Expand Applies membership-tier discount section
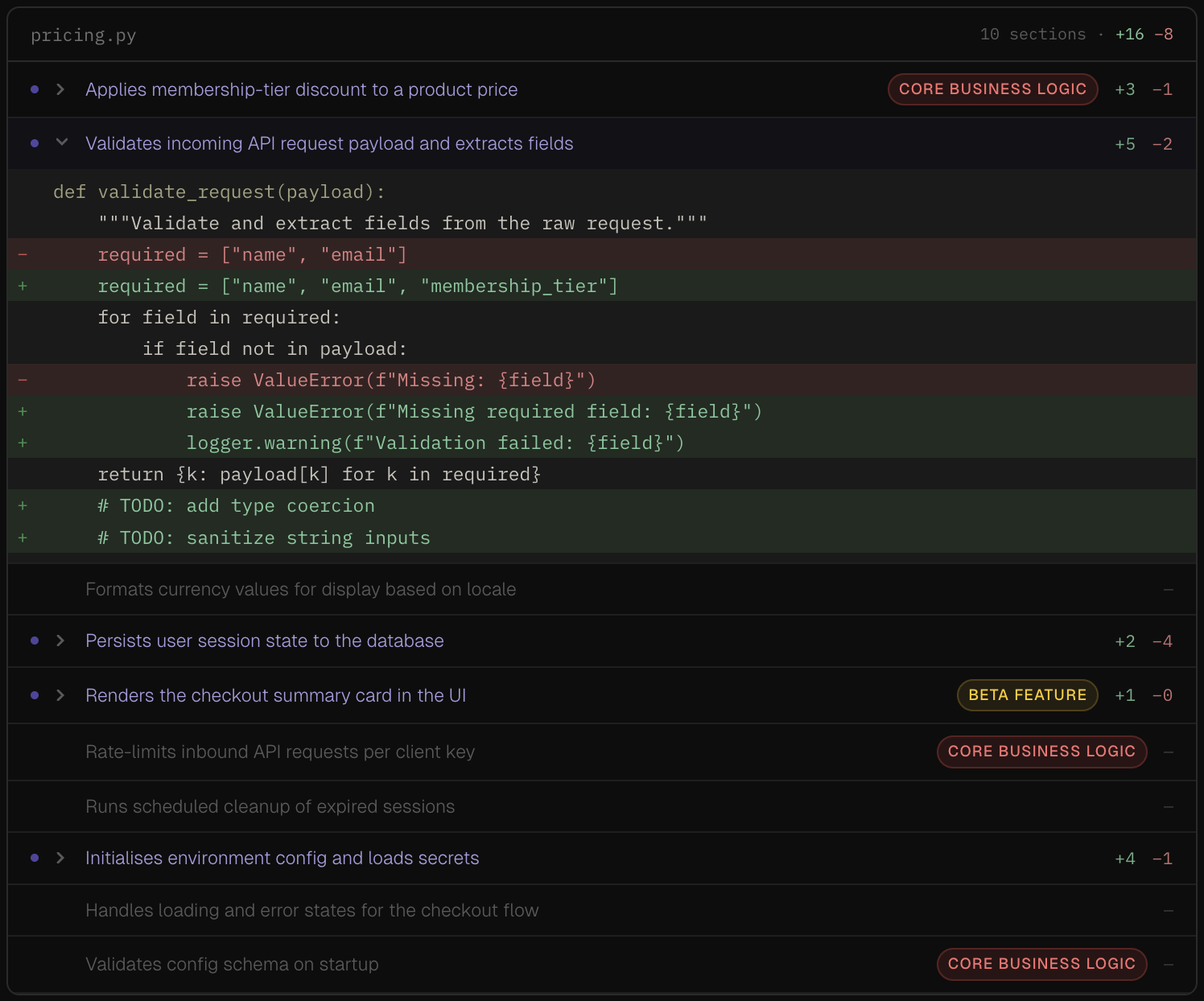This screenshot has height=1001, width=1204. pyautogui.click(x=60, y=89)
